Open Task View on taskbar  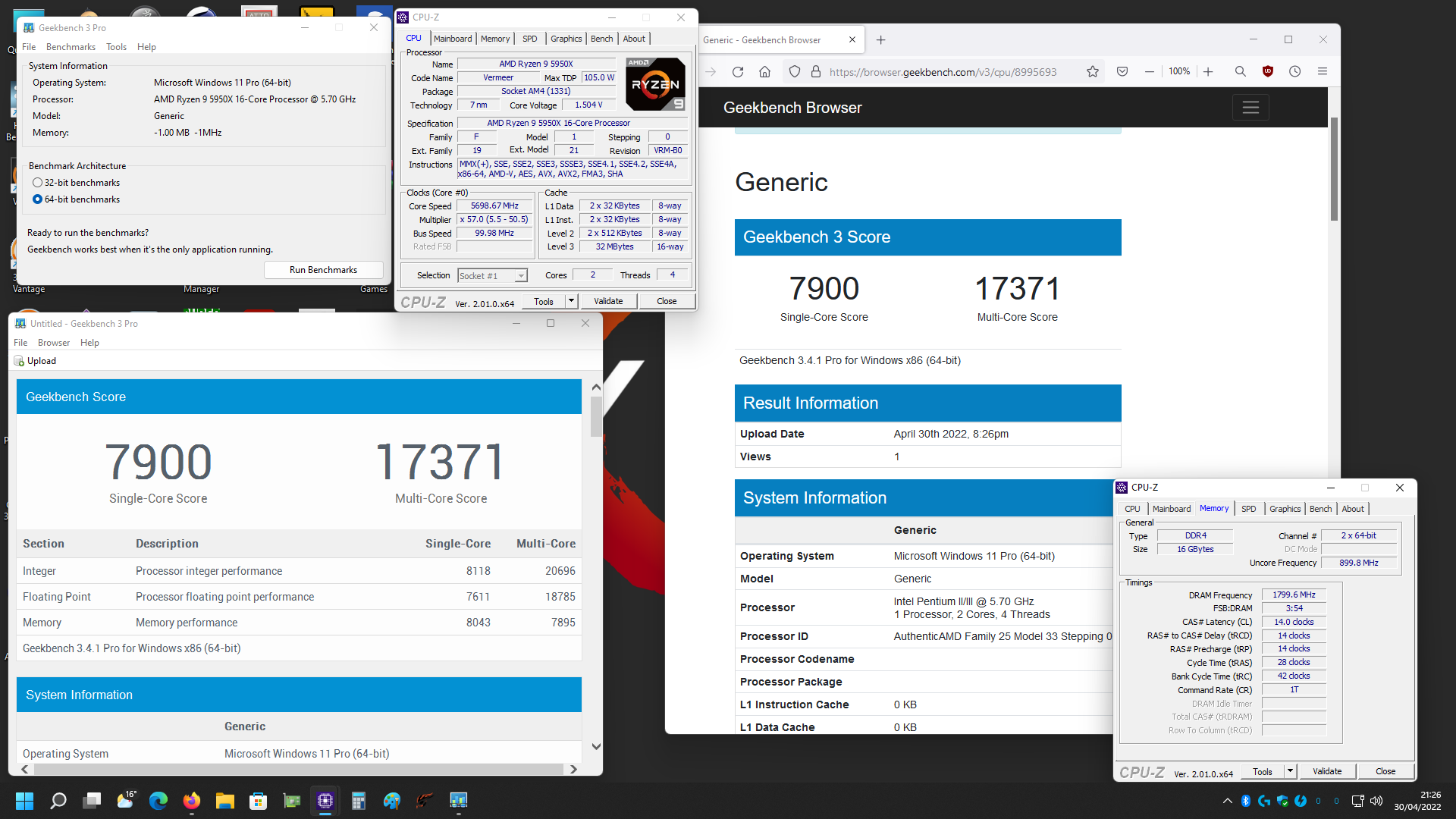pyautogui.click(x=93, y=801)
